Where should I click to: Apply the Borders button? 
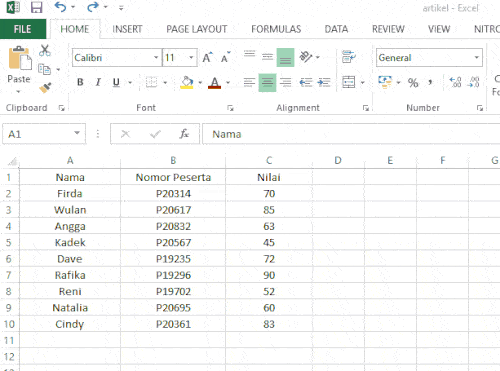pyautogui.click(x=151, y=82)
